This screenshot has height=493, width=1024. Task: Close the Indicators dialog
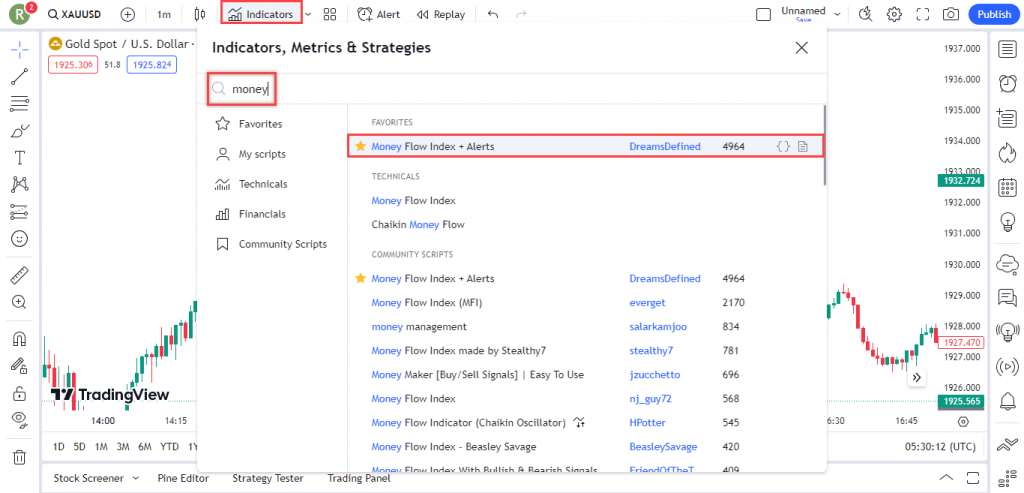coord(801,48)
